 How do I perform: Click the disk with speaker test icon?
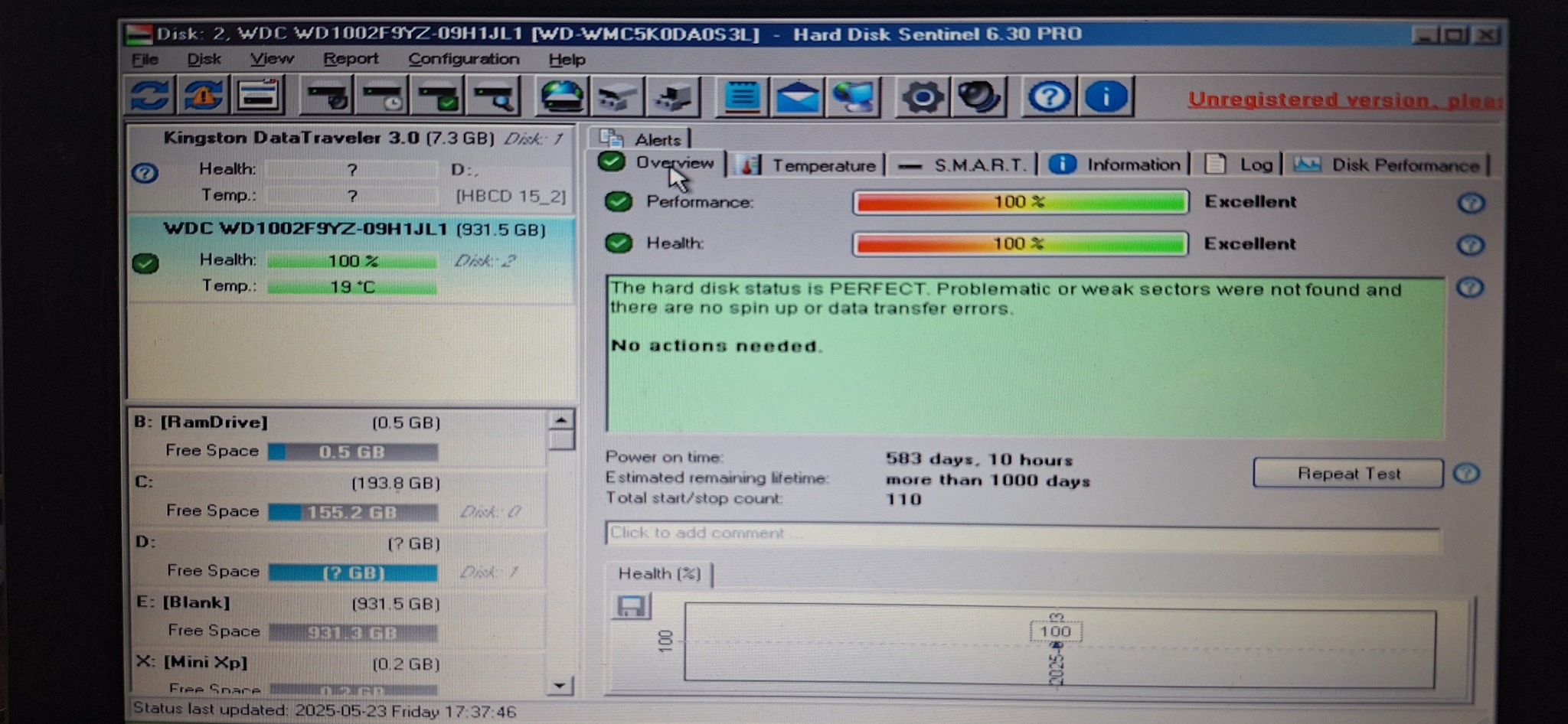tap(327, 96)
